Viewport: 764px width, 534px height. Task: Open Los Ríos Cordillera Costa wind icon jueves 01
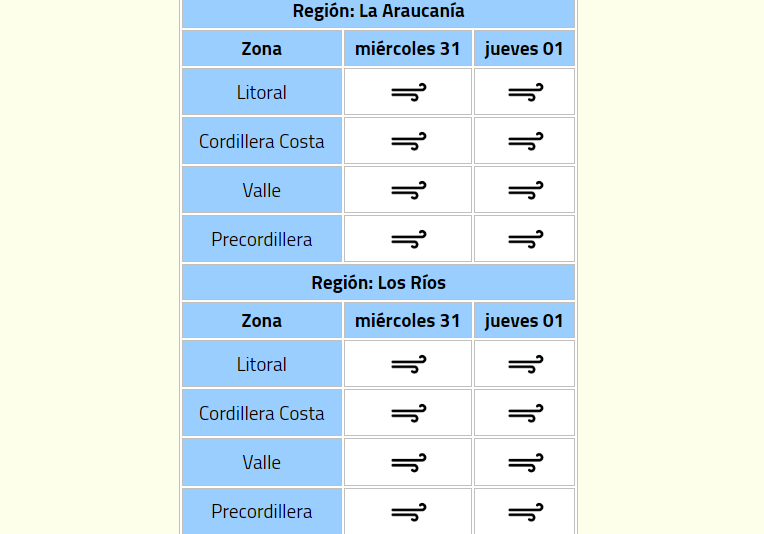tap(525, 413)
